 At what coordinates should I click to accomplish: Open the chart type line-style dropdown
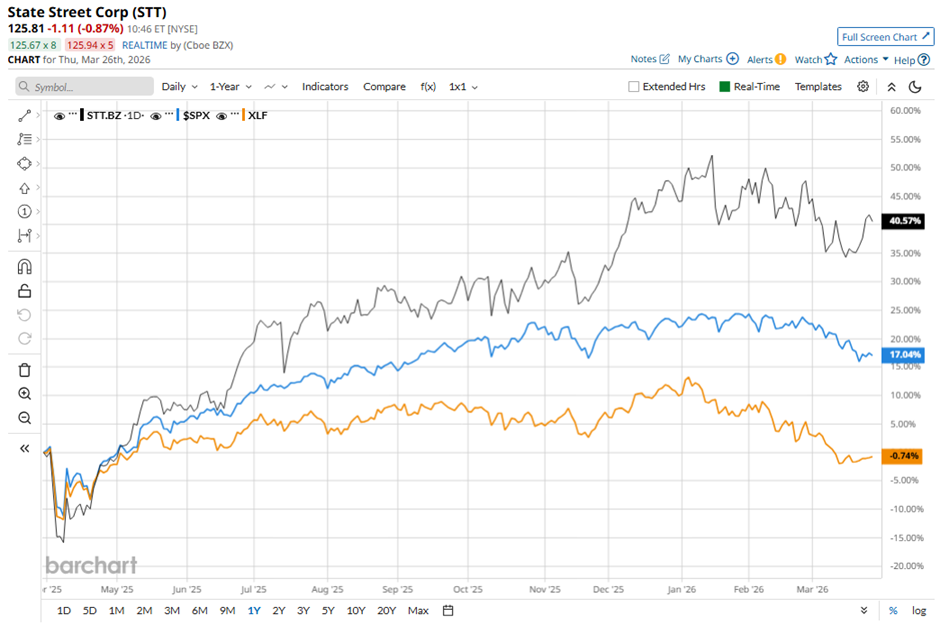click(276, 87)
